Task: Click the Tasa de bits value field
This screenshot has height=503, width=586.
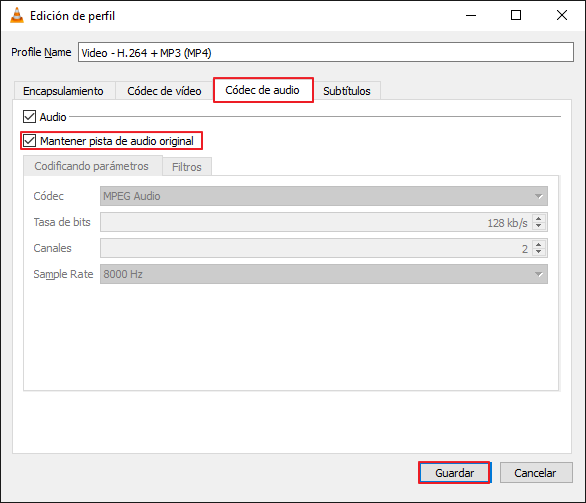Action: (316, 222)
